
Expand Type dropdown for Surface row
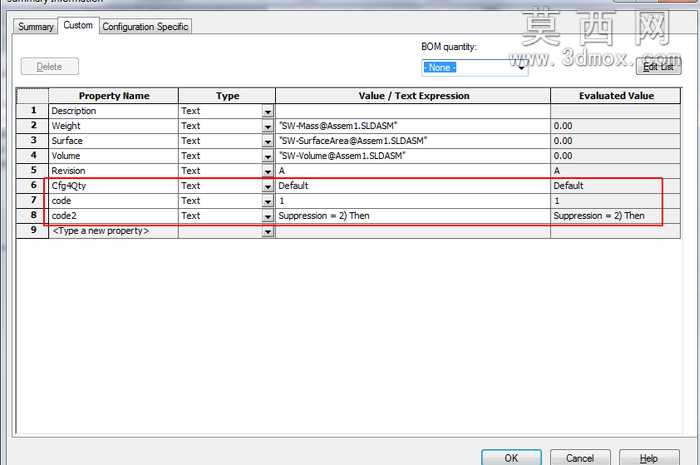(x=268, y=141)
